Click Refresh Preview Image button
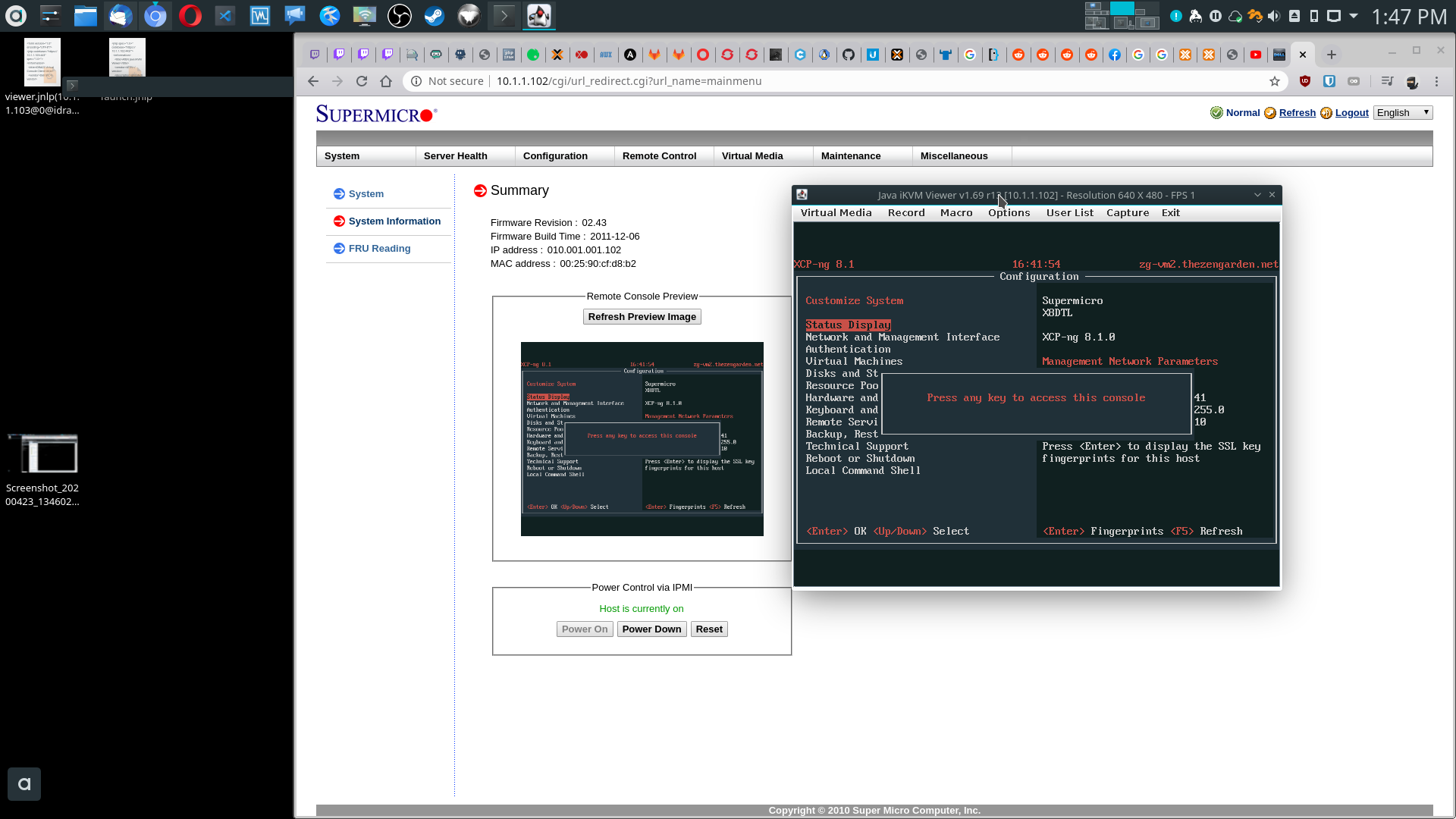 point(642,317)
